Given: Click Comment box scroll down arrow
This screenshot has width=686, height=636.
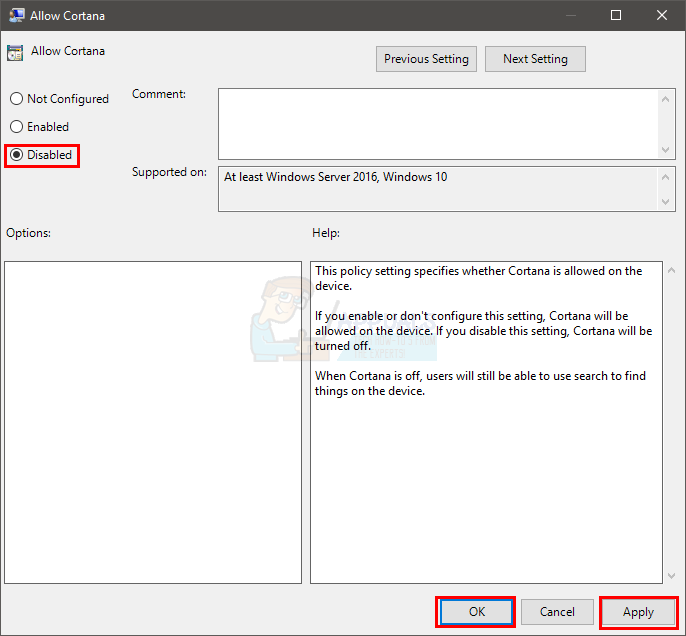Looking at the screenshot, I should [x=665, y=150].
